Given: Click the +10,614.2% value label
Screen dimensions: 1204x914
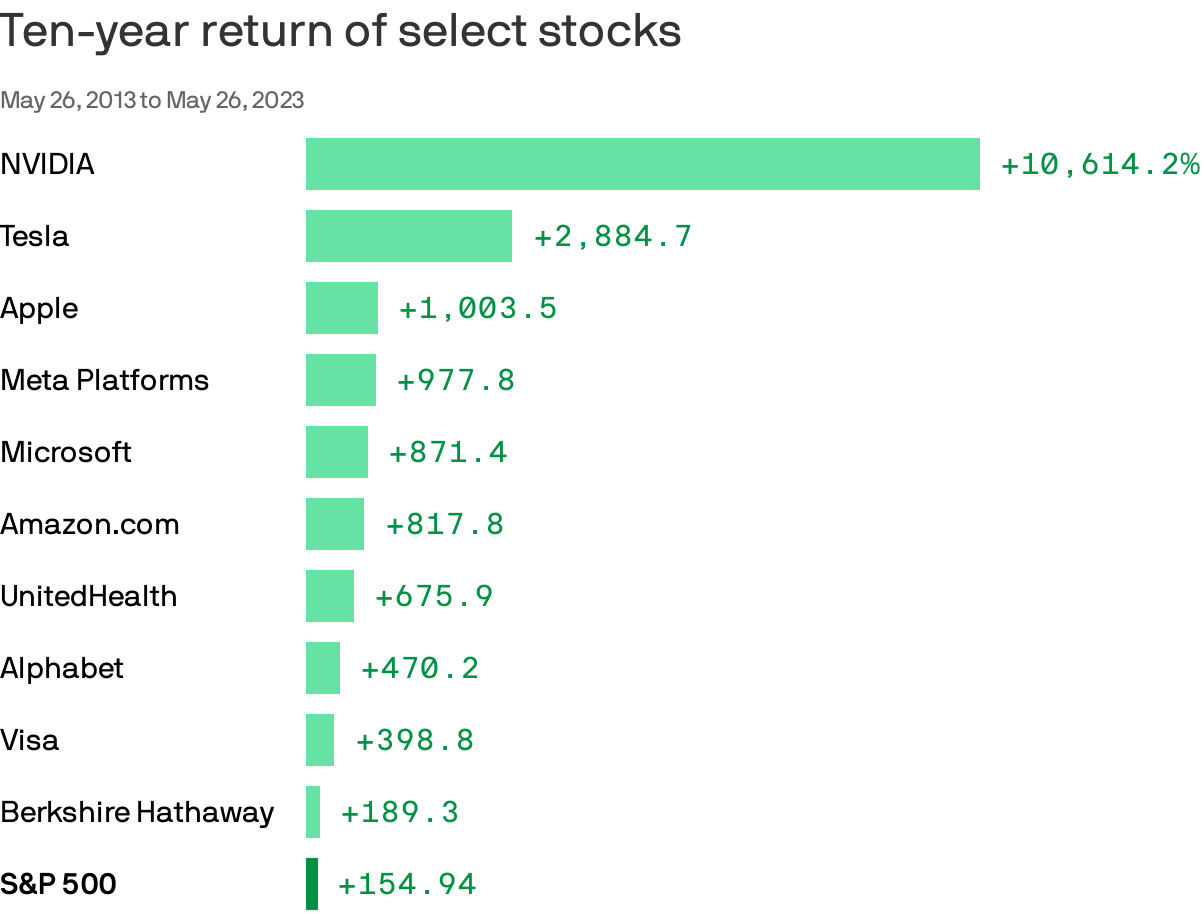Looking at the screenshot, I should click(x=1099, y=164).
